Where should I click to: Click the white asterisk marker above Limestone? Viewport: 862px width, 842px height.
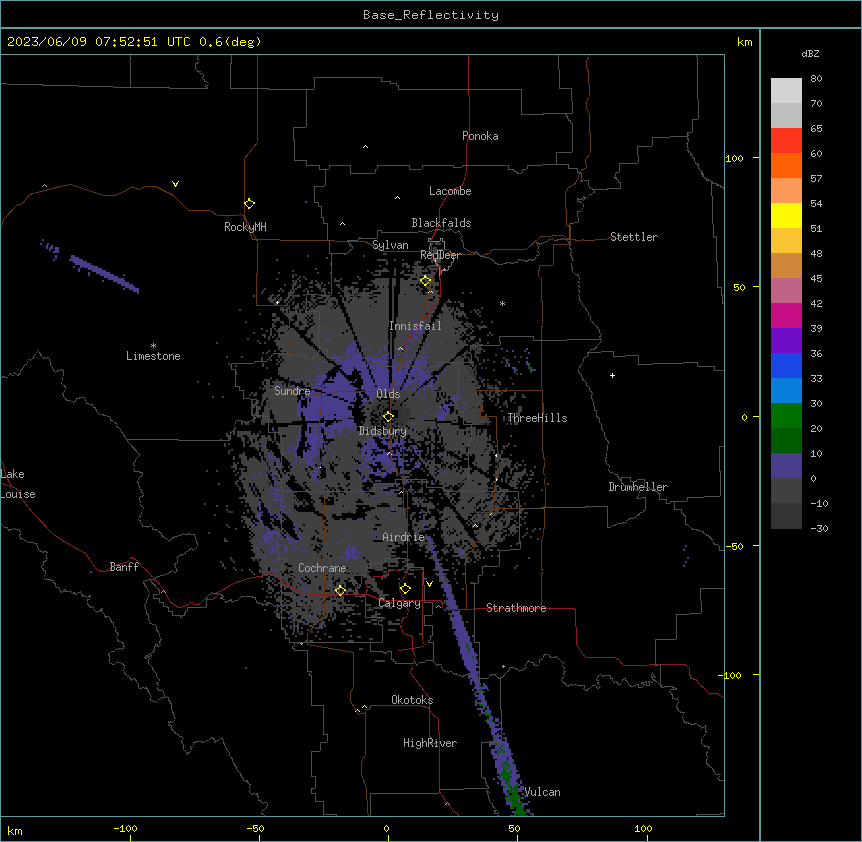pos(153,346)
